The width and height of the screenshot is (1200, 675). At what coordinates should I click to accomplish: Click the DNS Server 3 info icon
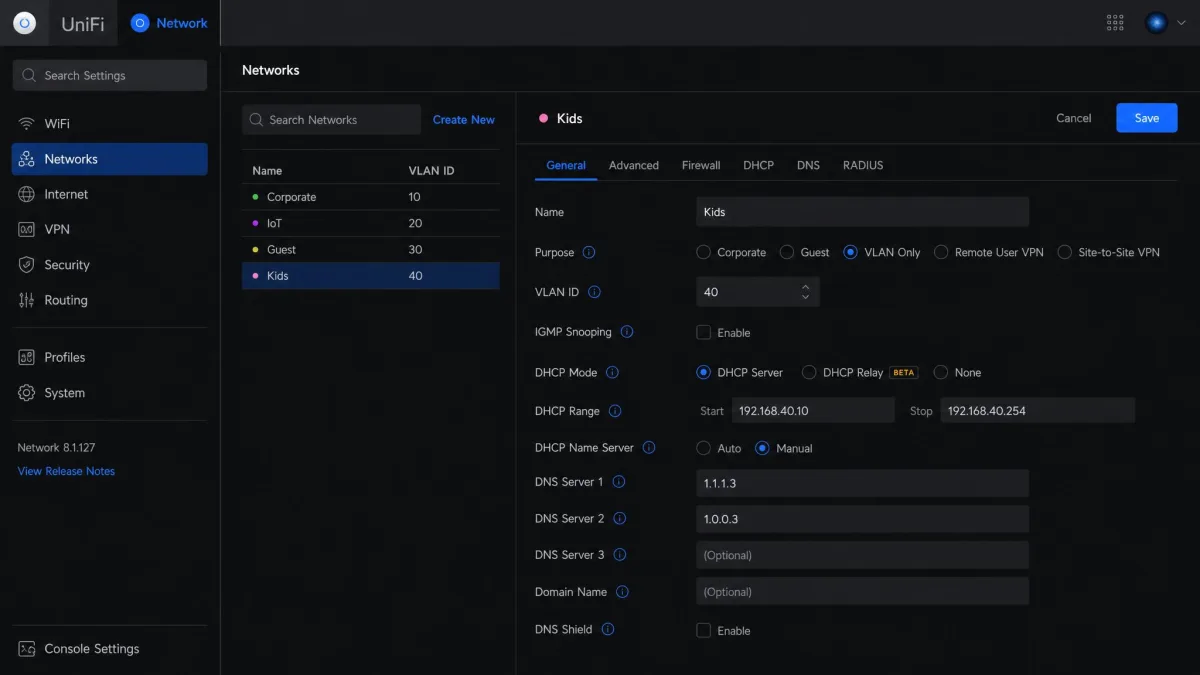click(x=619, y=555)
